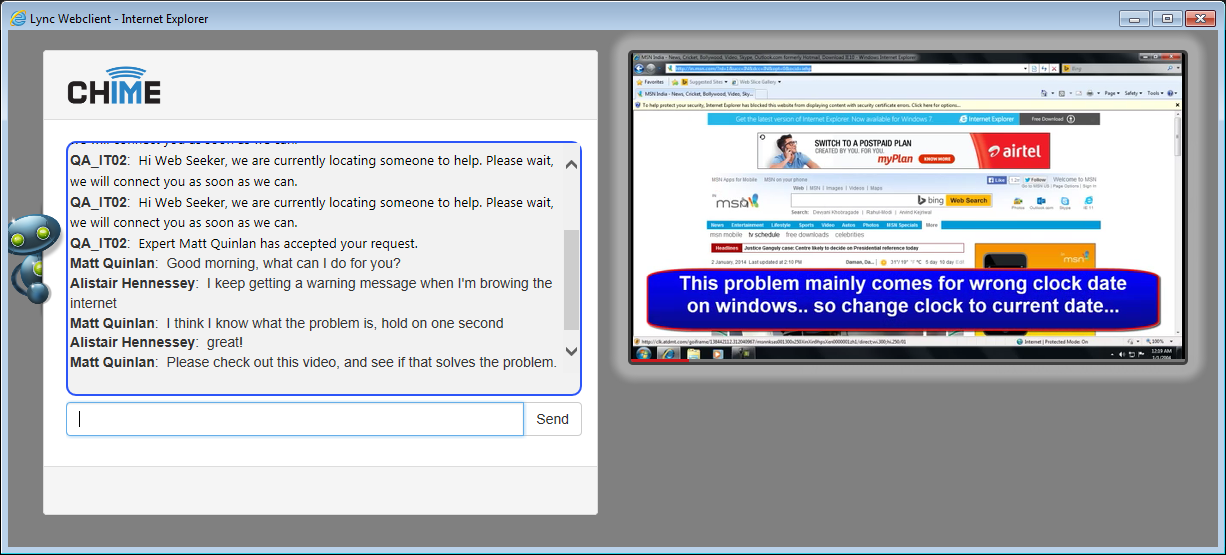The width and height of the screenshot is (1226, 555).
Task: Click the chat scroll up arrow
Action: [x=572, y=165]
